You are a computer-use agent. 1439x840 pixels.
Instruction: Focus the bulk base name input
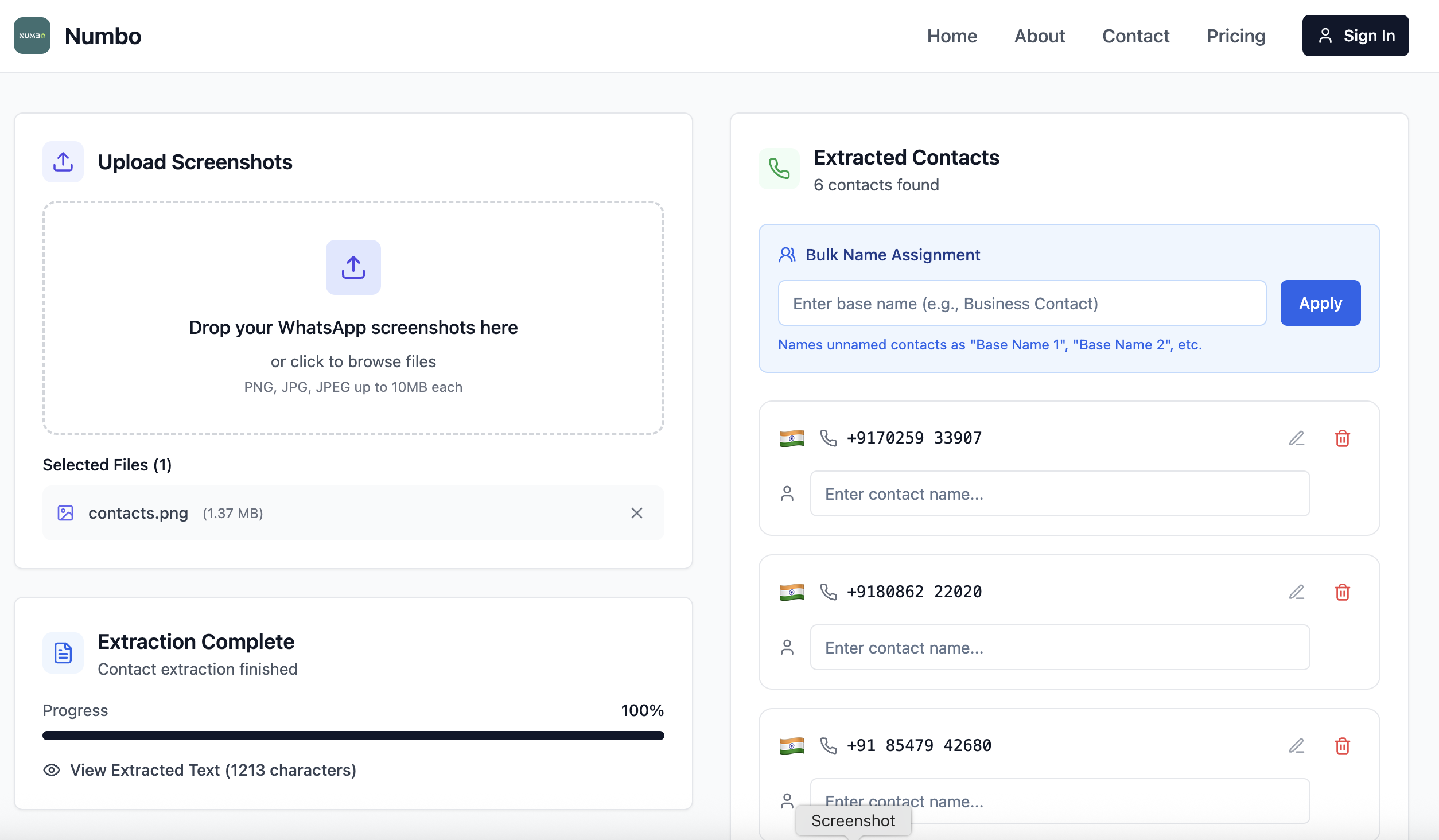[1021, 303]
